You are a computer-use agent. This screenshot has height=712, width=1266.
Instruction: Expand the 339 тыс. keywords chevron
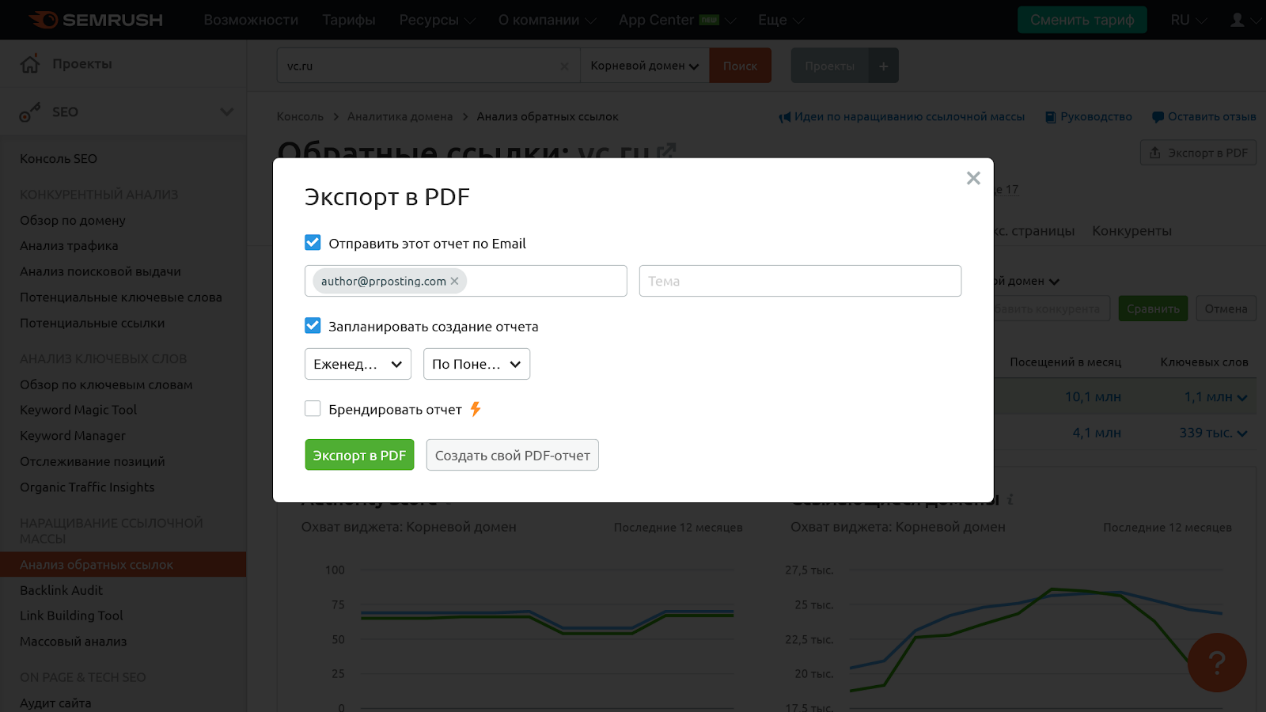coord(1243,434)
